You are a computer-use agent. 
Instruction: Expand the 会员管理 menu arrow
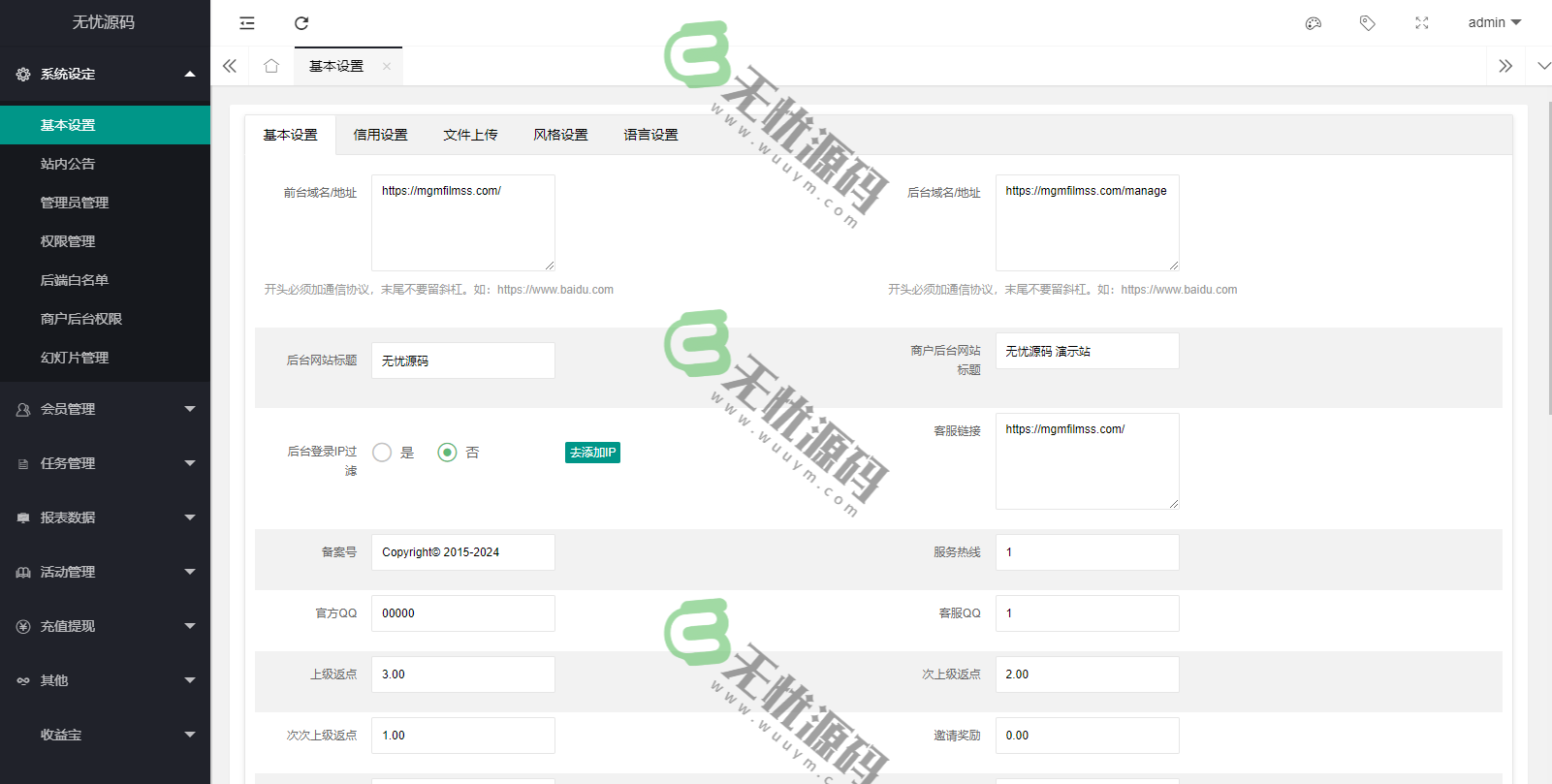(190, 409)
